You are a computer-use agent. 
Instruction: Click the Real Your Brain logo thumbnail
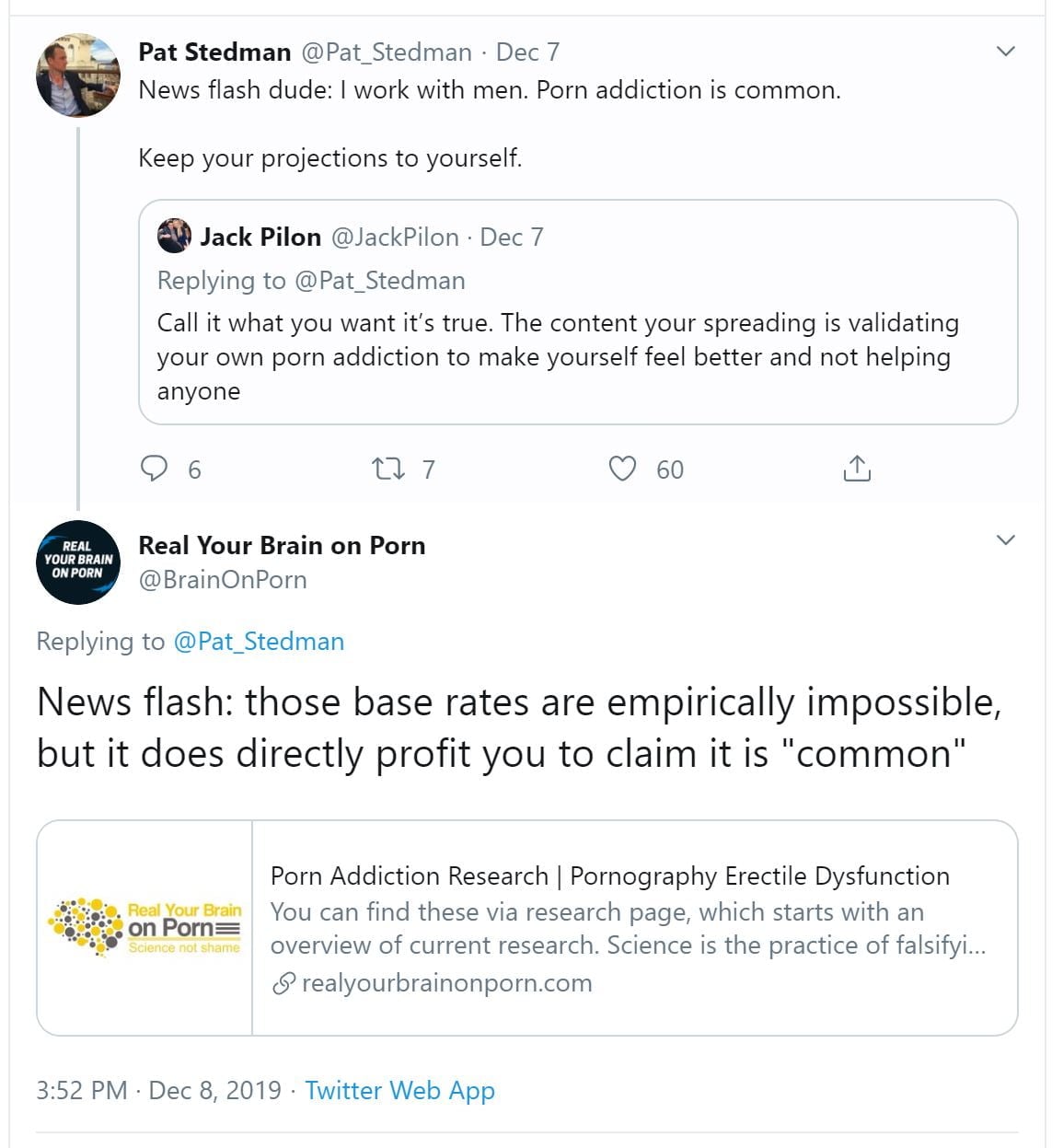coord(145,927)
